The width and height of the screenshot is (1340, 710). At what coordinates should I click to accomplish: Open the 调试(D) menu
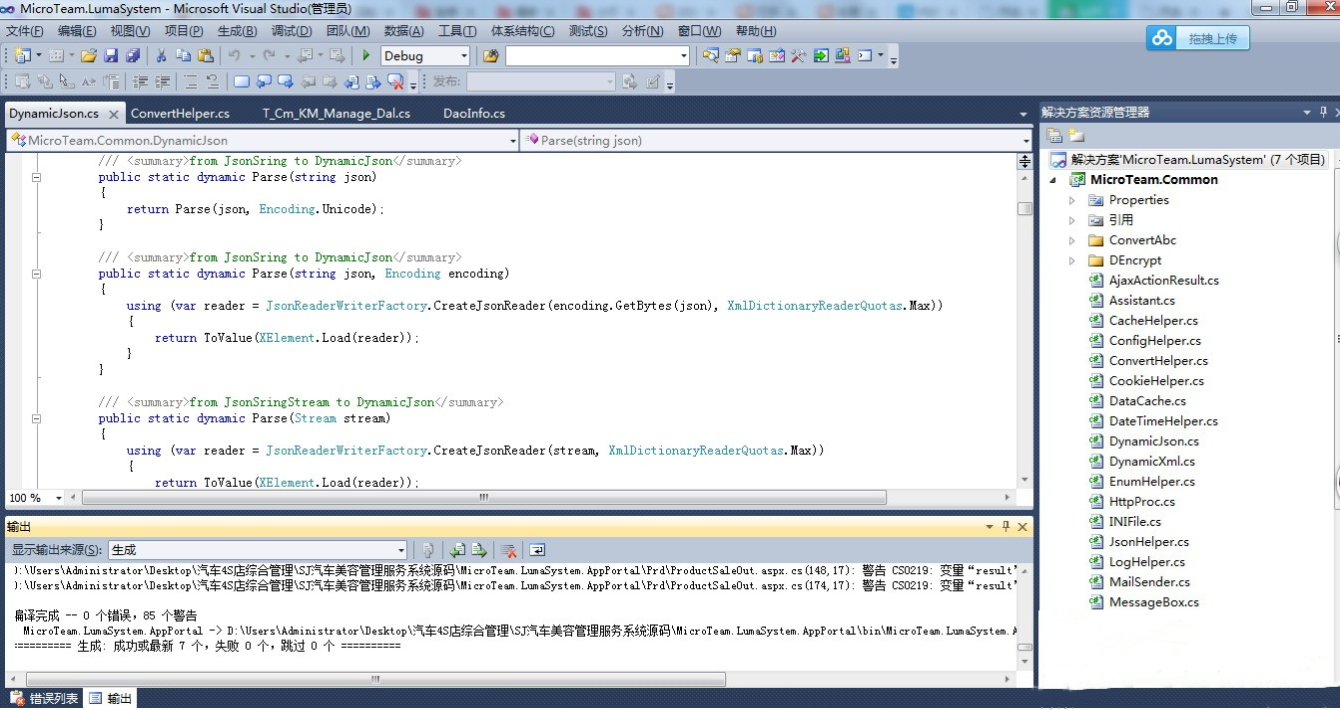click(291, 31)
